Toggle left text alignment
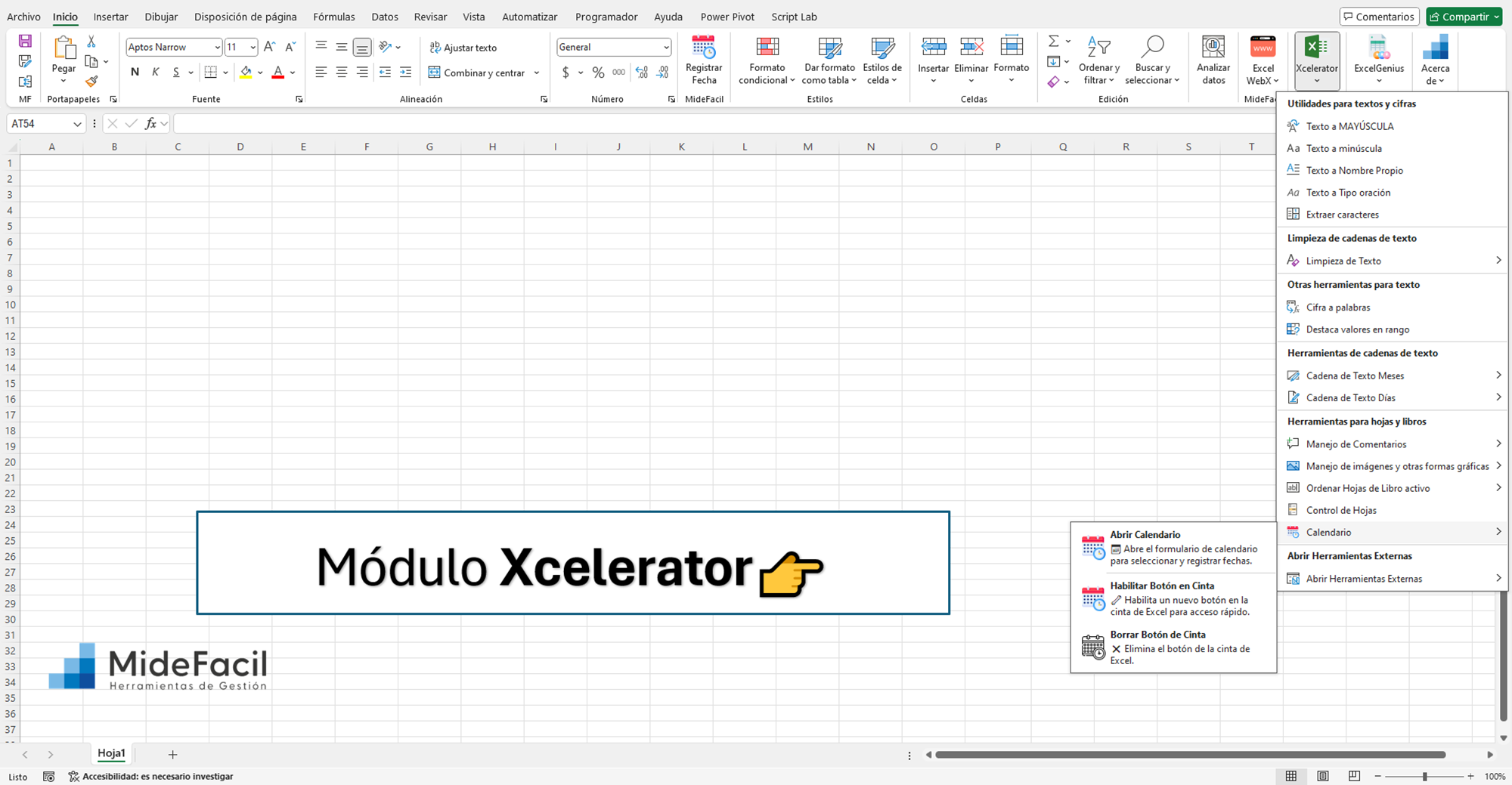 click(x=321, y=73)
